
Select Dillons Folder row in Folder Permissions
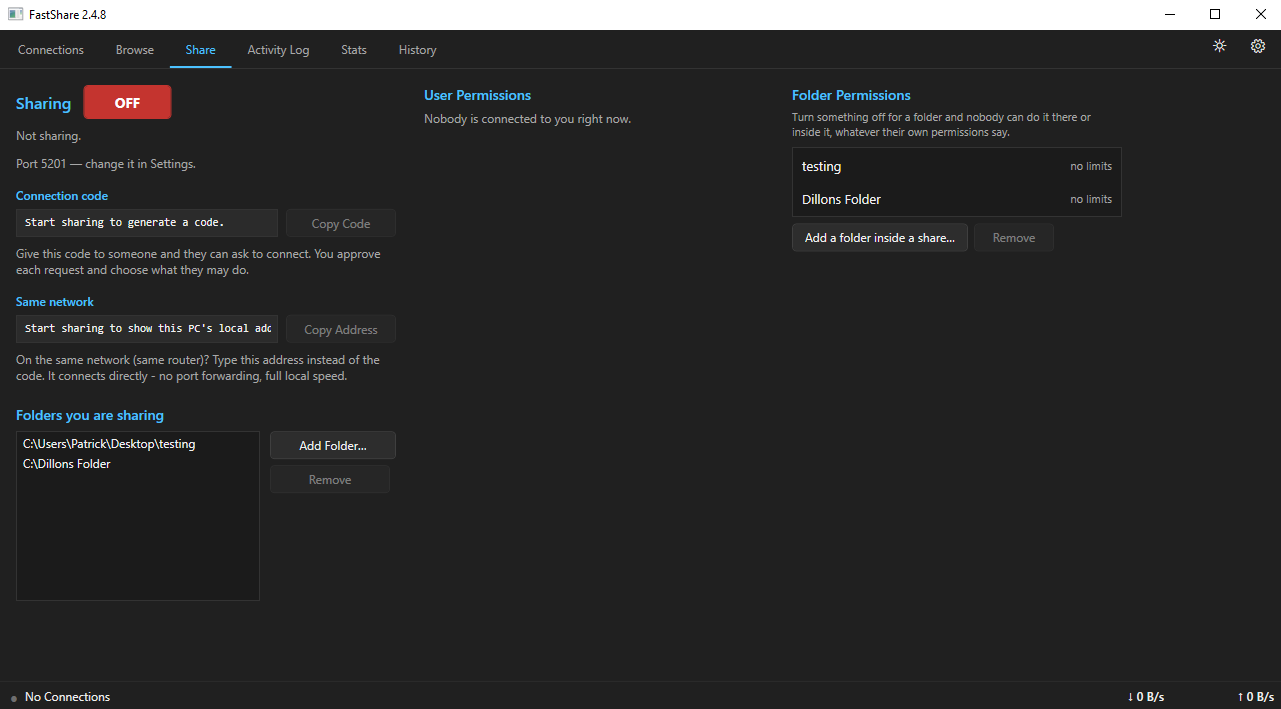[x=957, y=199]
